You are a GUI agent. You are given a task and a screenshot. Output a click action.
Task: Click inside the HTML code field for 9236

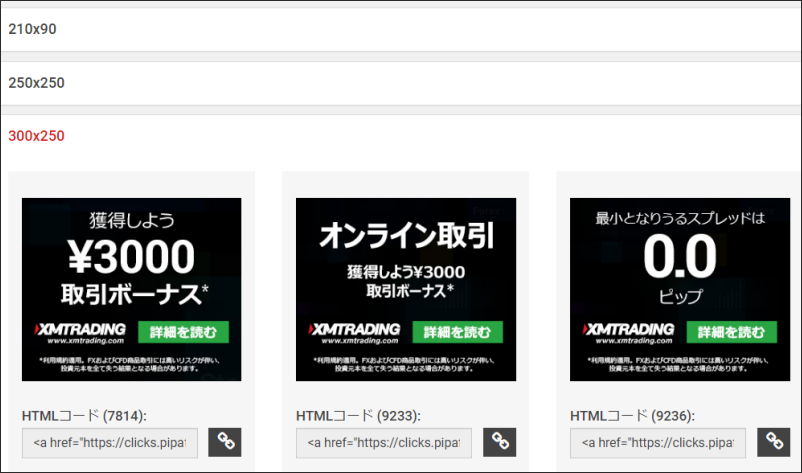click(x=658, y=442)
